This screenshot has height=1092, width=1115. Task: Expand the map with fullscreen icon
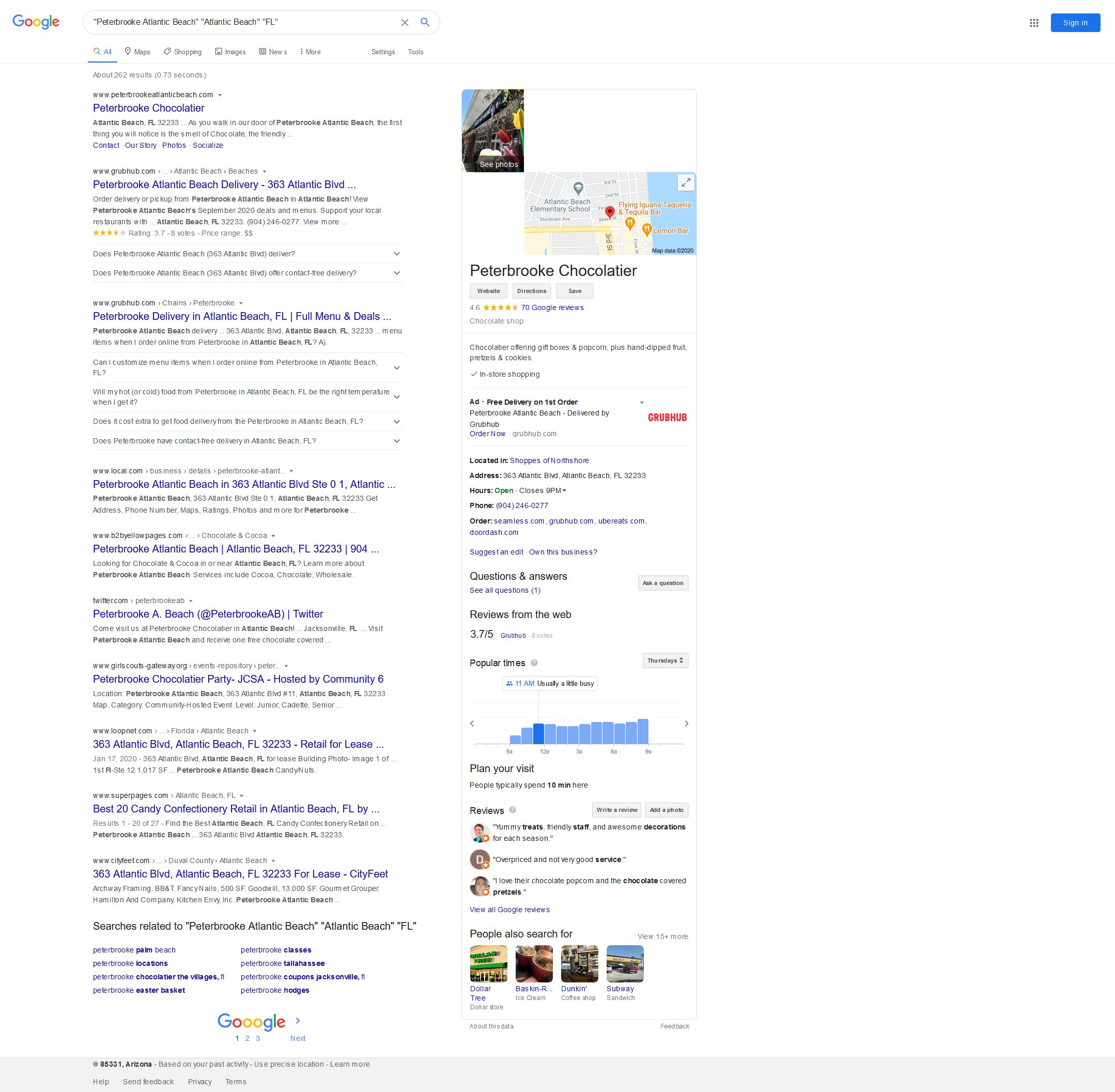pyautogui.click(x=686, y=183)
